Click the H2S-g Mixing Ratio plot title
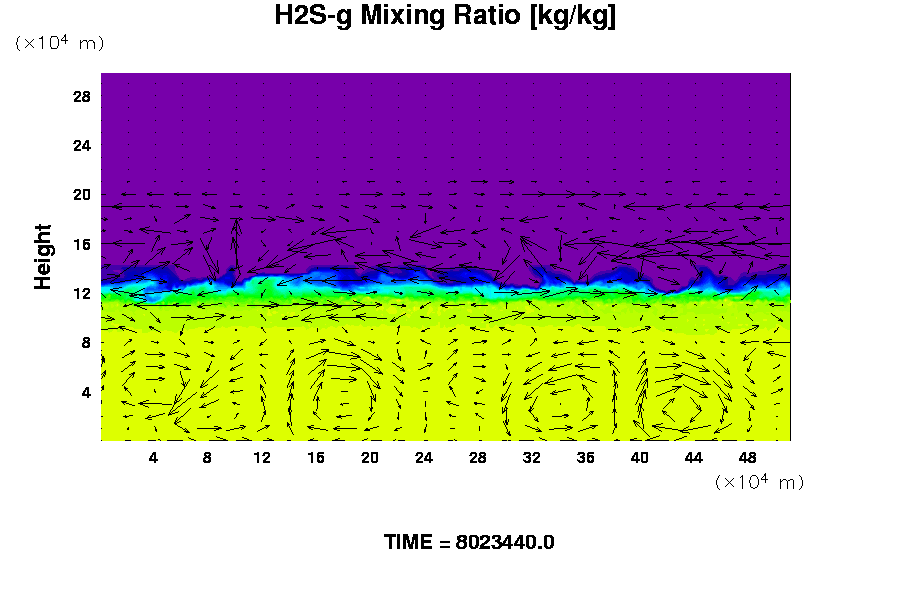The width and height of the screenshot is (900, 600). (x=445, y=17)
